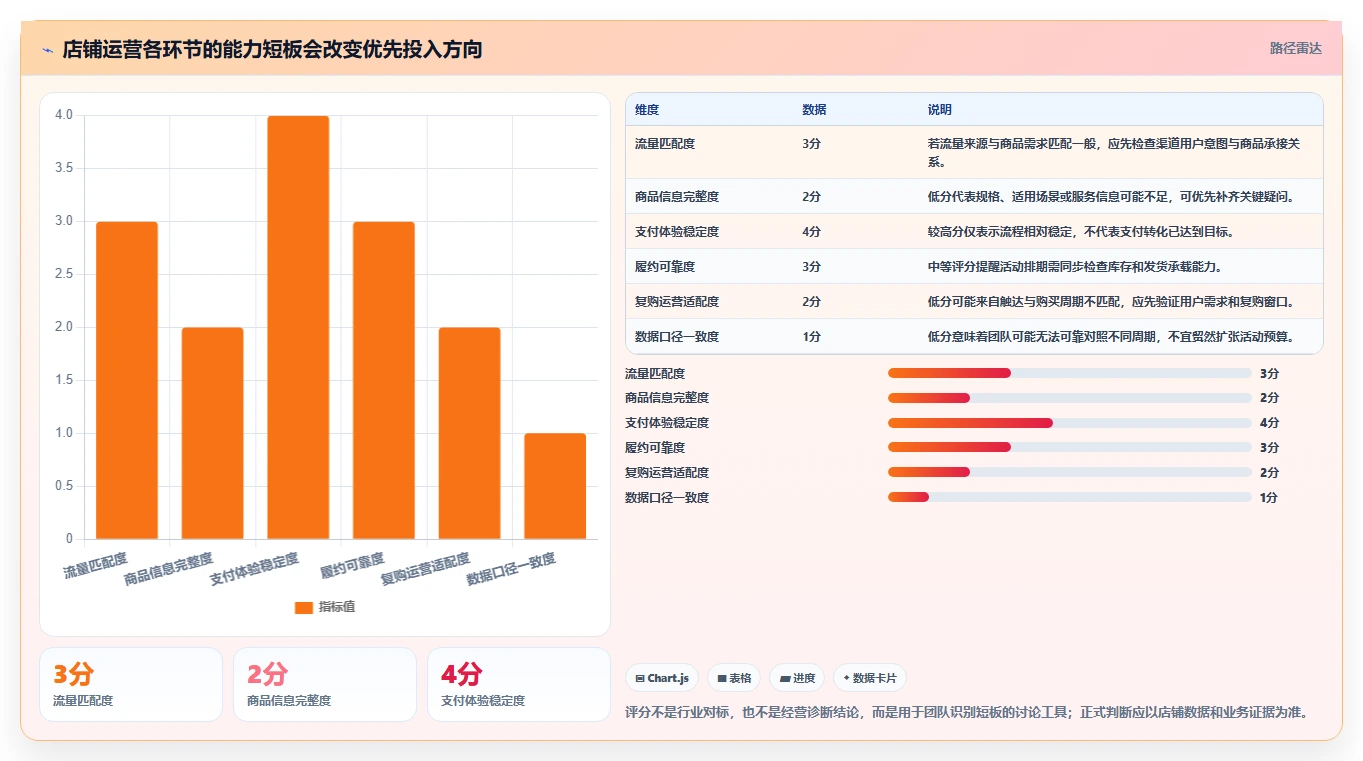Click the description starting 若流量来源与商品需求
The width and height of the screenshot is (1363, 761).
1114,152
